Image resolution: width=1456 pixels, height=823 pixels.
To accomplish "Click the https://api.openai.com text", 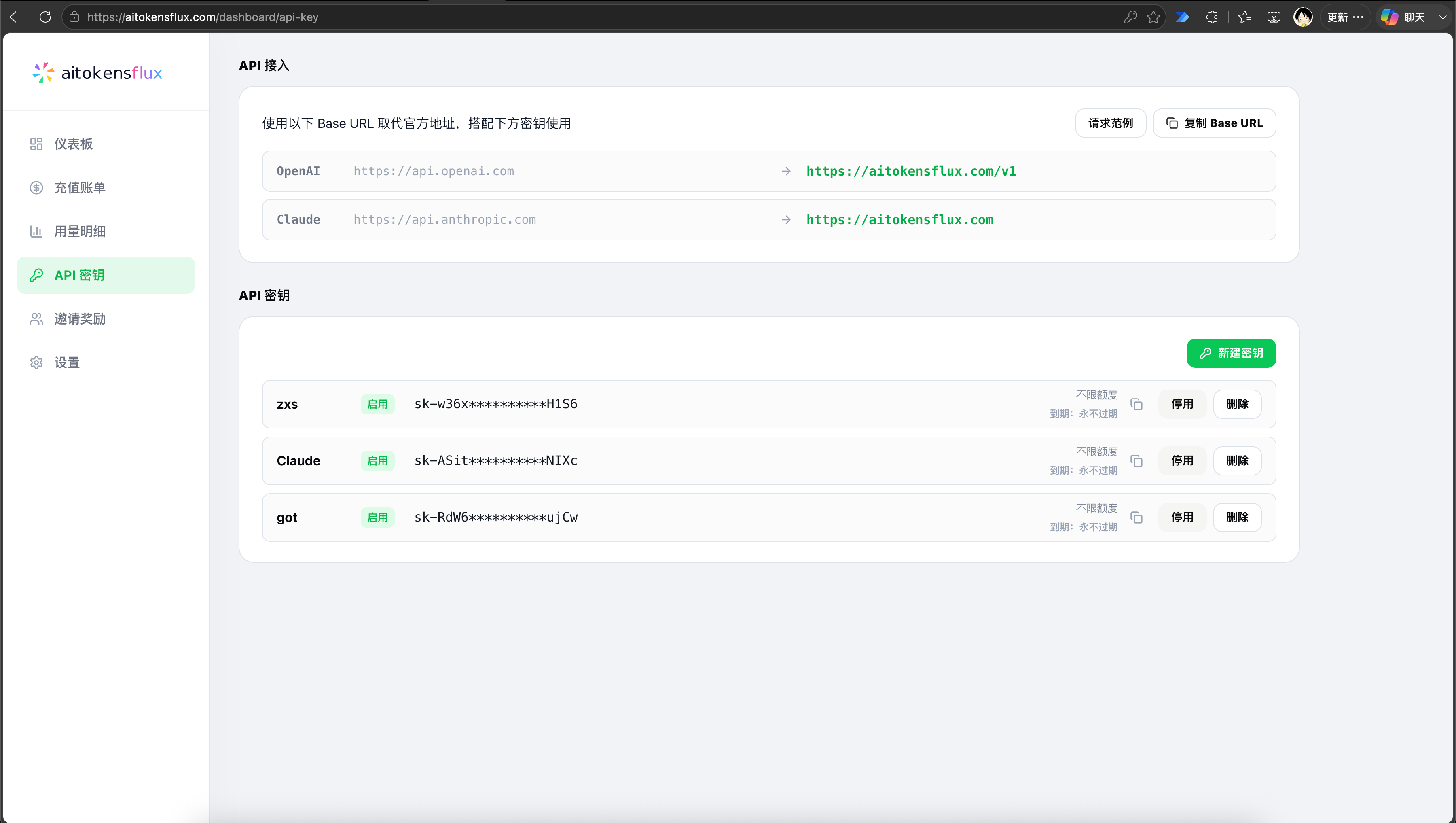I will click(434, 172).
